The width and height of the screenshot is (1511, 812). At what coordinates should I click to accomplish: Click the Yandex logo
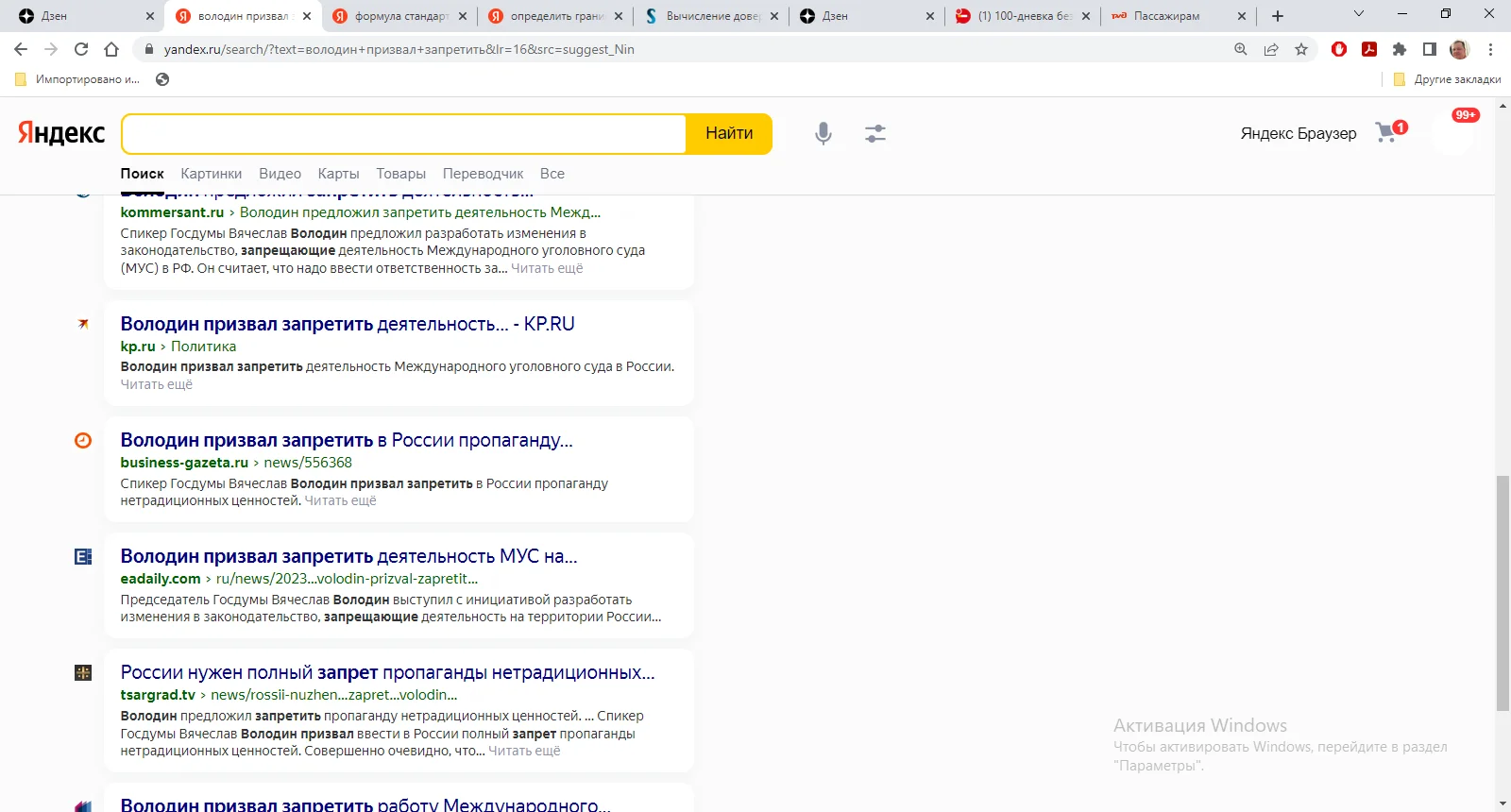tap(61, 133)
